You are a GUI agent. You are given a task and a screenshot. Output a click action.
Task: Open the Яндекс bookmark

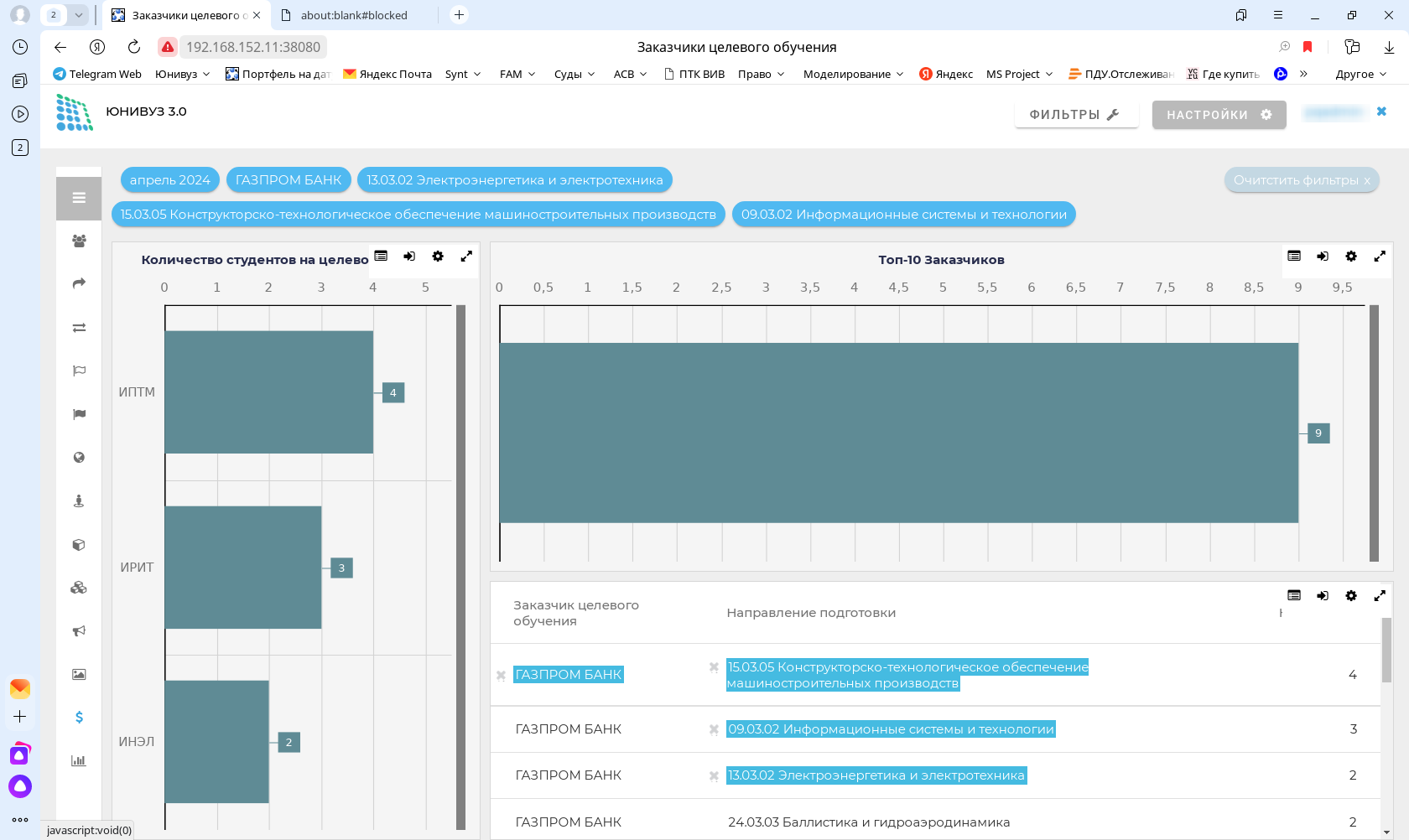[946, 74]
